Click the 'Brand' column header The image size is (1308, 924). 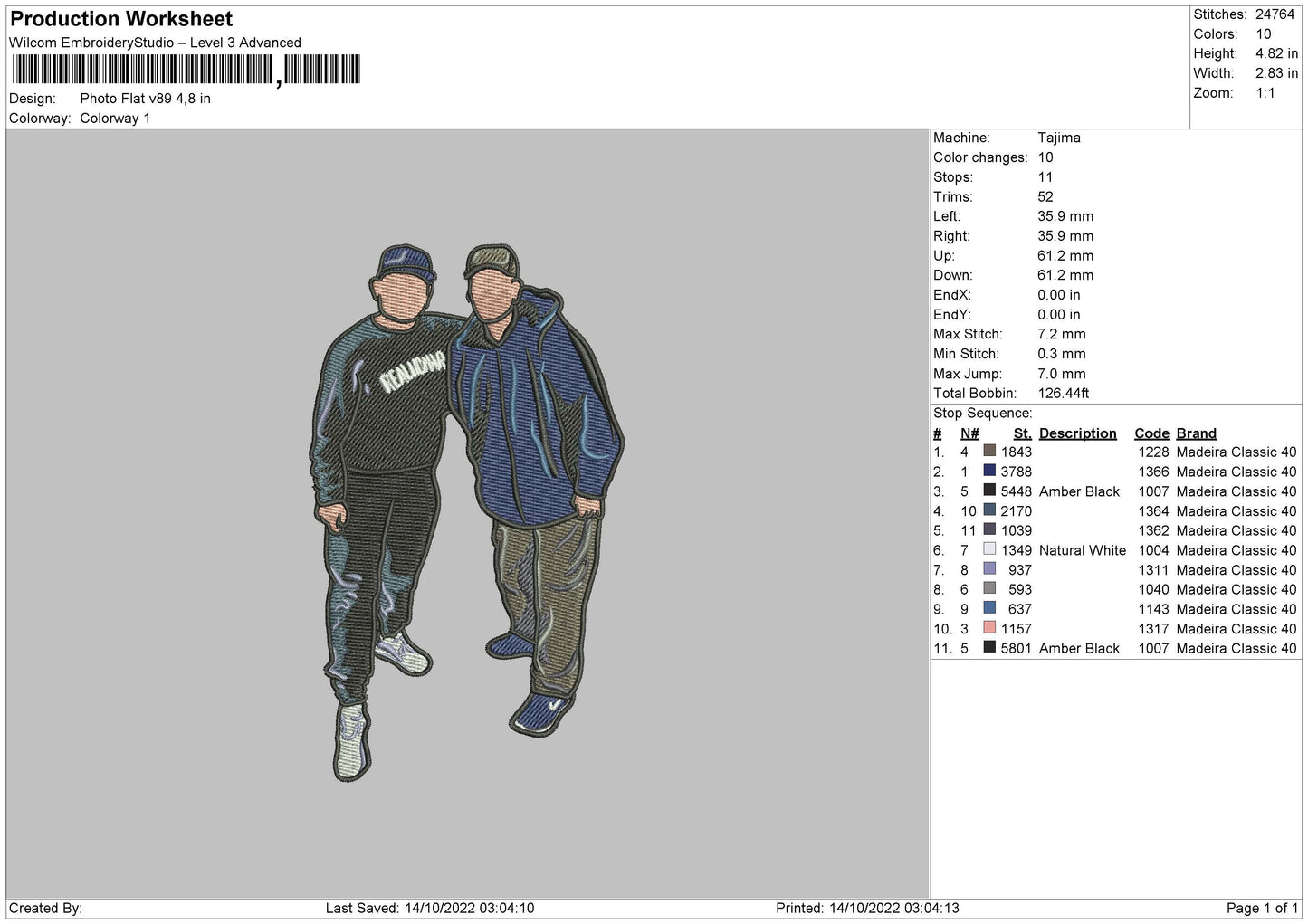coord(1197,433)
